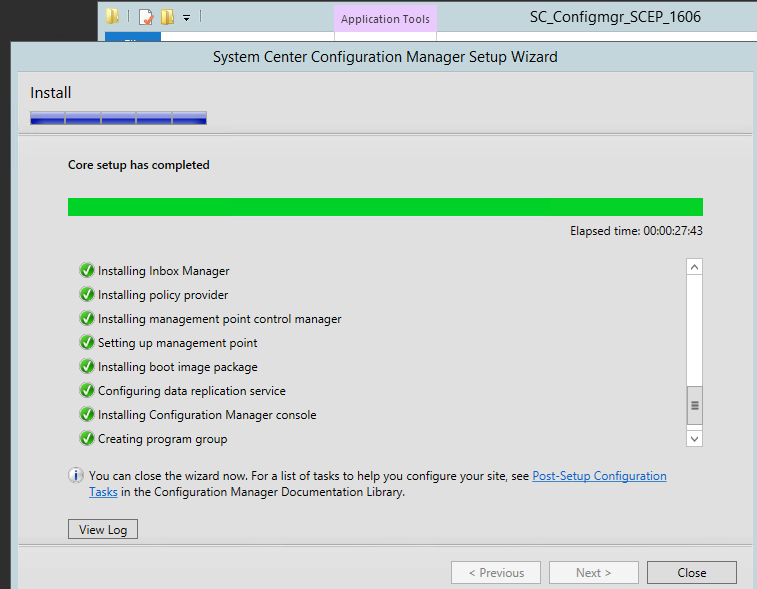Click check icon beside Creating program group
This screenshot has width=757, height=589.
87,438
